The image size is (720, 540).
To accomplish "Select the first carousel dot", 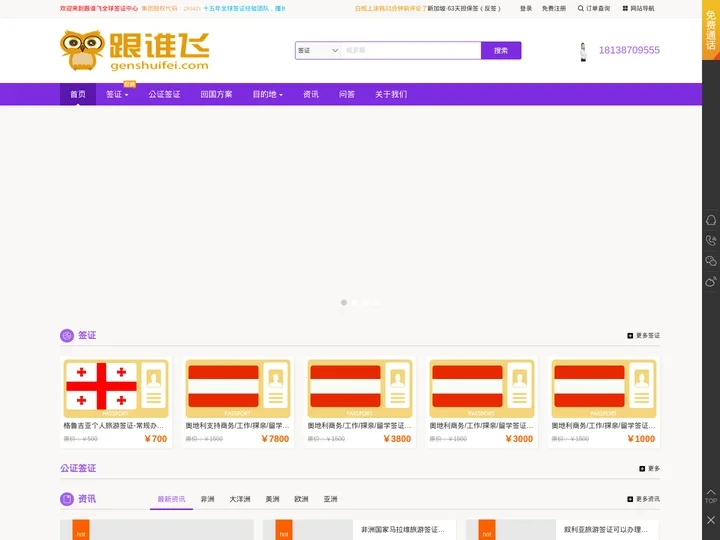I will [344, 303].
